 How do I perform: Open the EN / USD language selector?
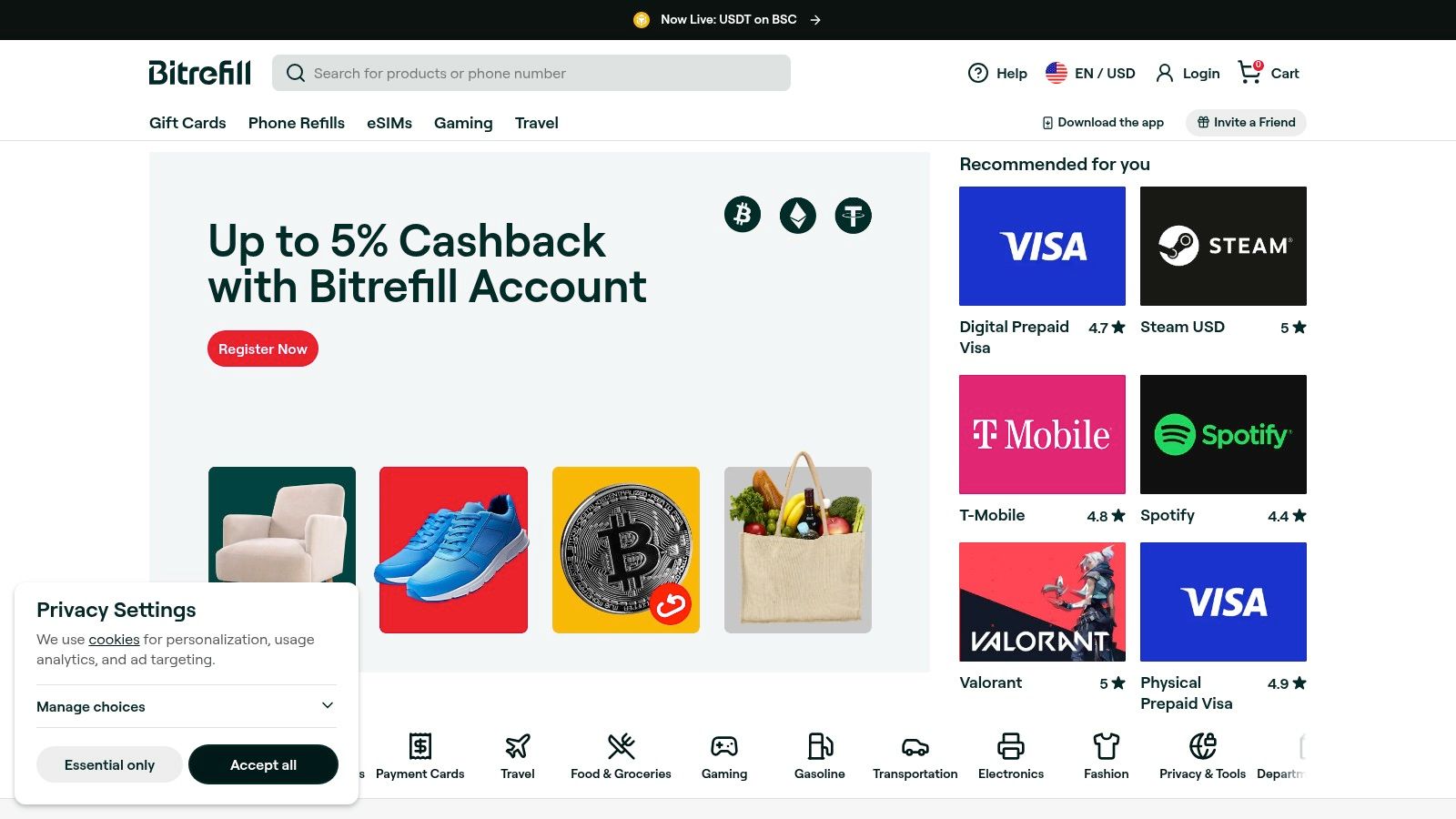pos(1090,73)
